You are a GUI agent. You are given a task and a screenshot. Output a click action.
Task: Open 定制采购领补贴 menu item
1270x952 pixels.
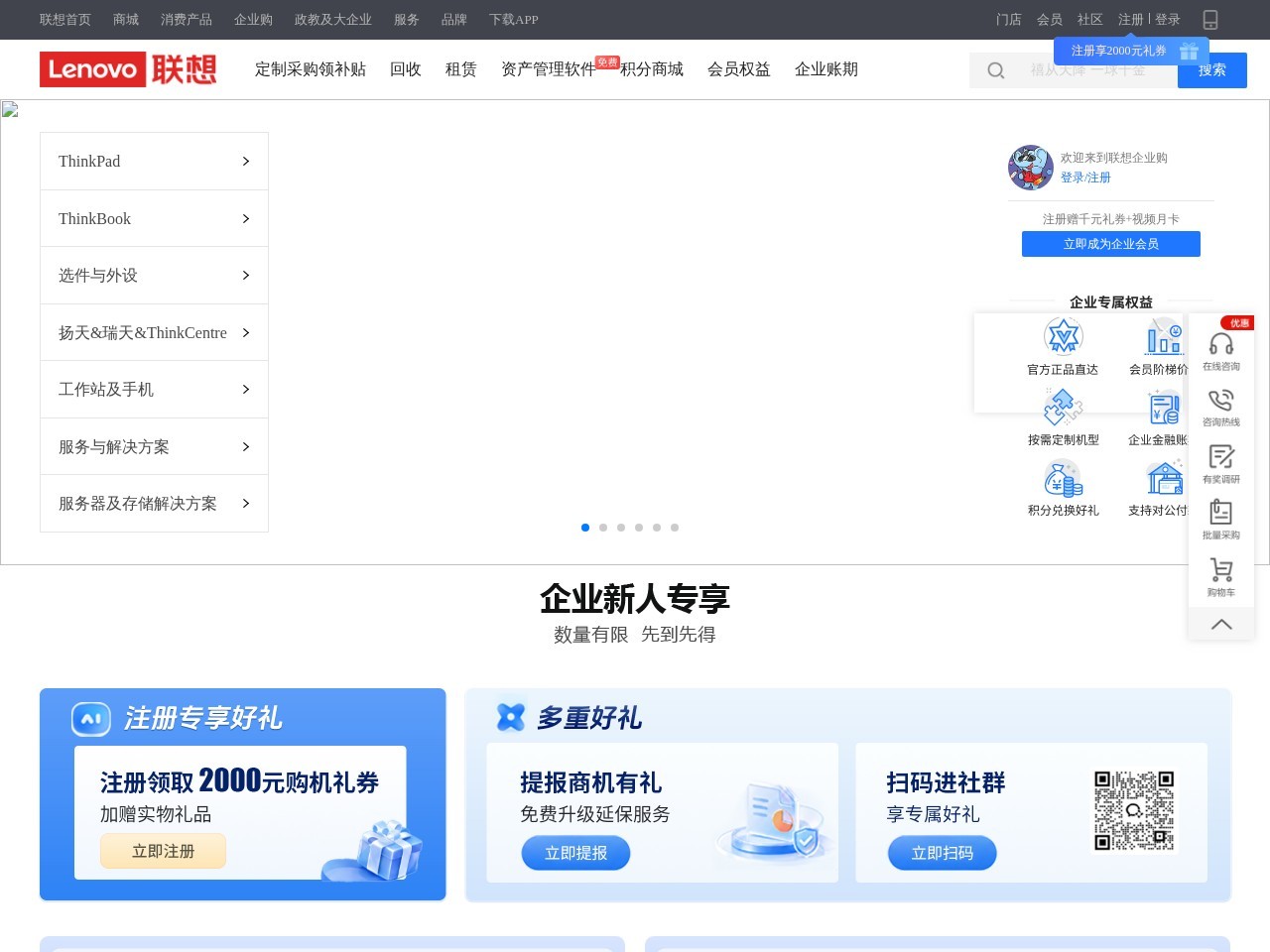coord(311,69)
